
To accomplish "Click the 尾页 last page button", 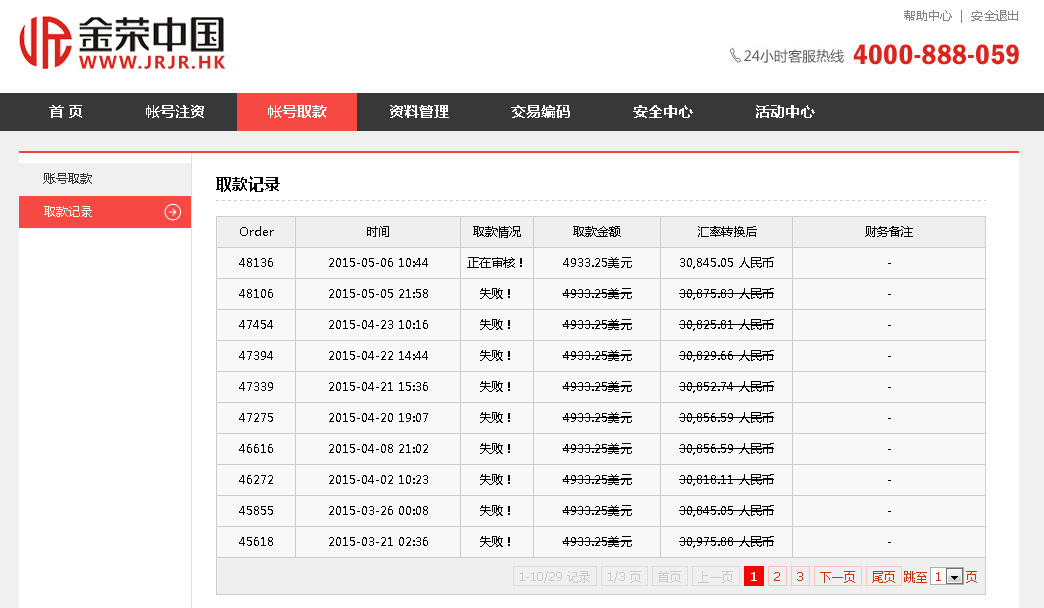I will [x=884, y=577].
